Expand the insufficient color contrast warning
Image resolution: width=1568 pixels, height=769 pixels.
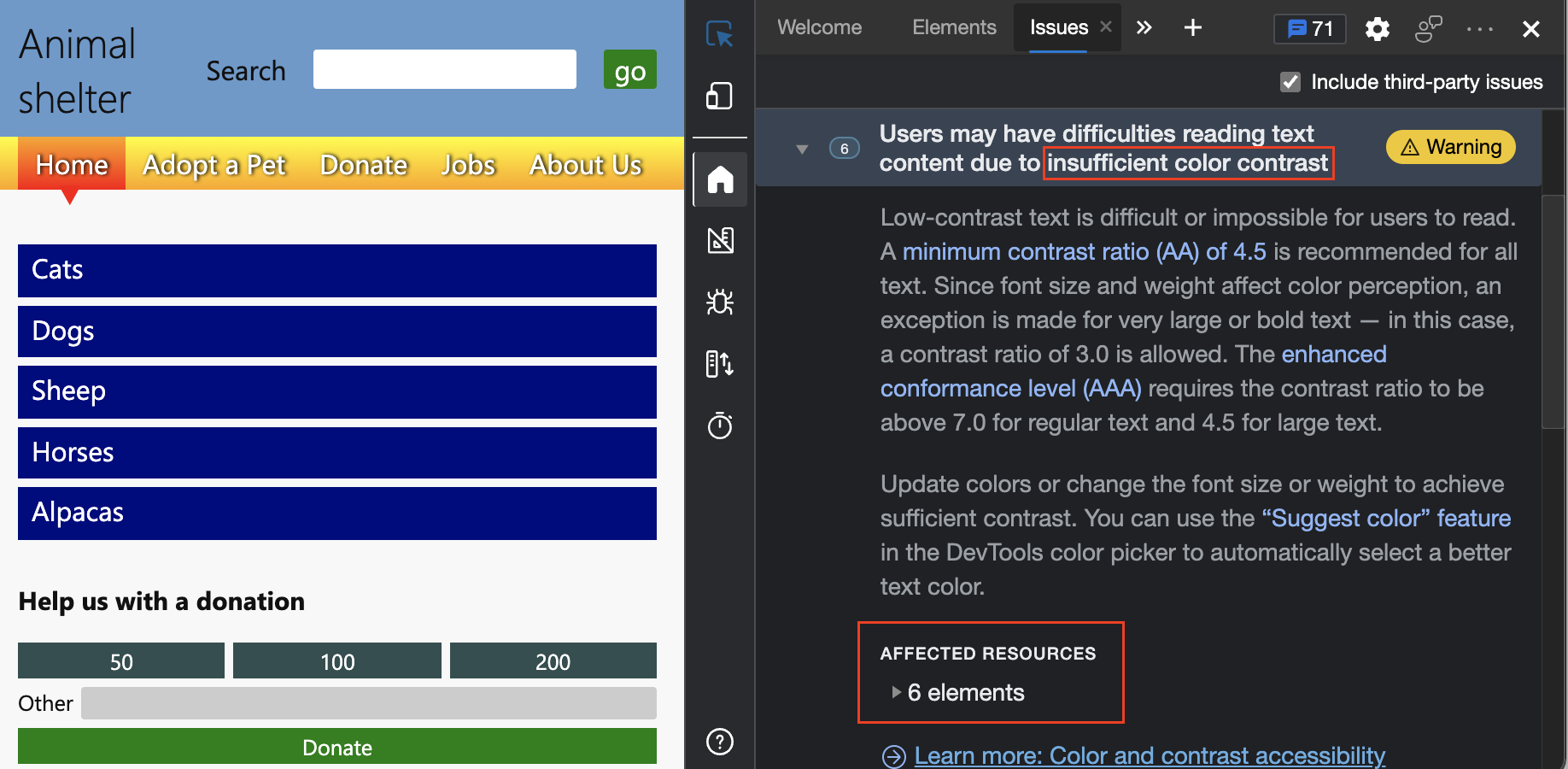tap(801, 148)
